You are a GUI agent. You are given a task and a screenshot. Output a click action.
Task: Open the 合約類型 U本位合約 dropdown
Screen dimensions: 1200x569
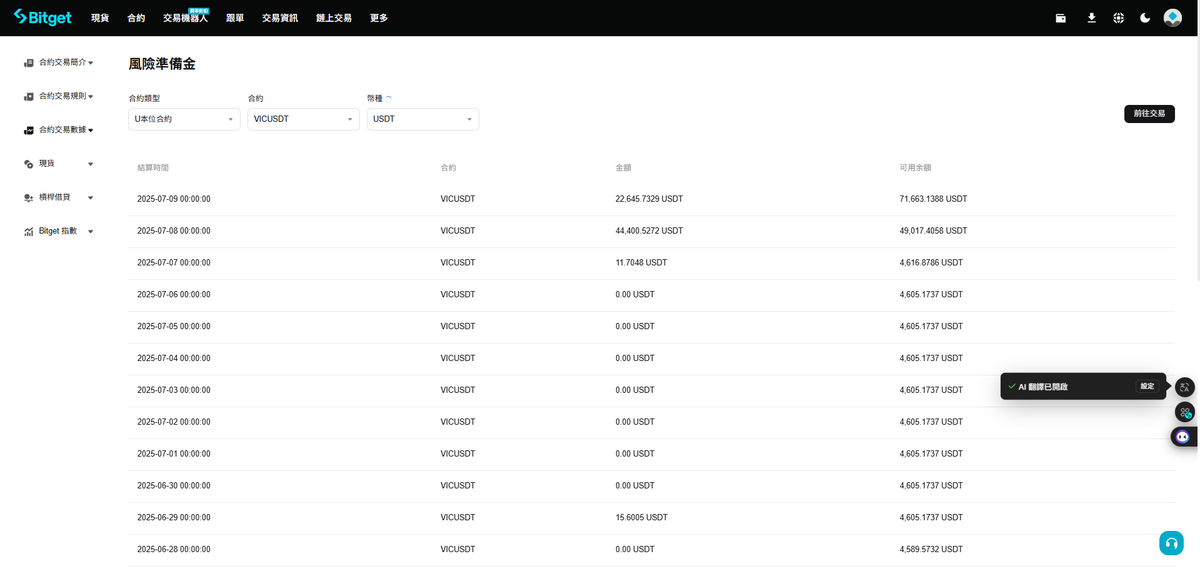(x=184, y=119)
